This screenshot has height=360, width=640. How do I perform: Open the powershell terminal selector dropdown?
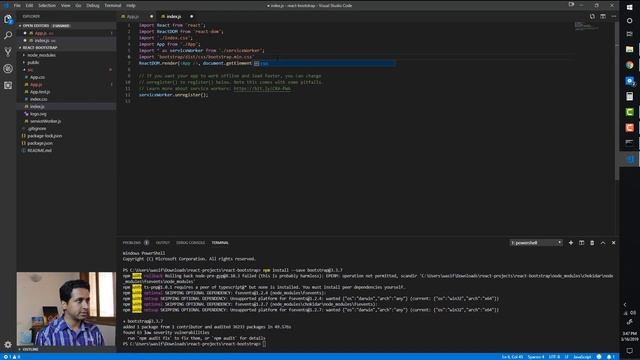536,243
